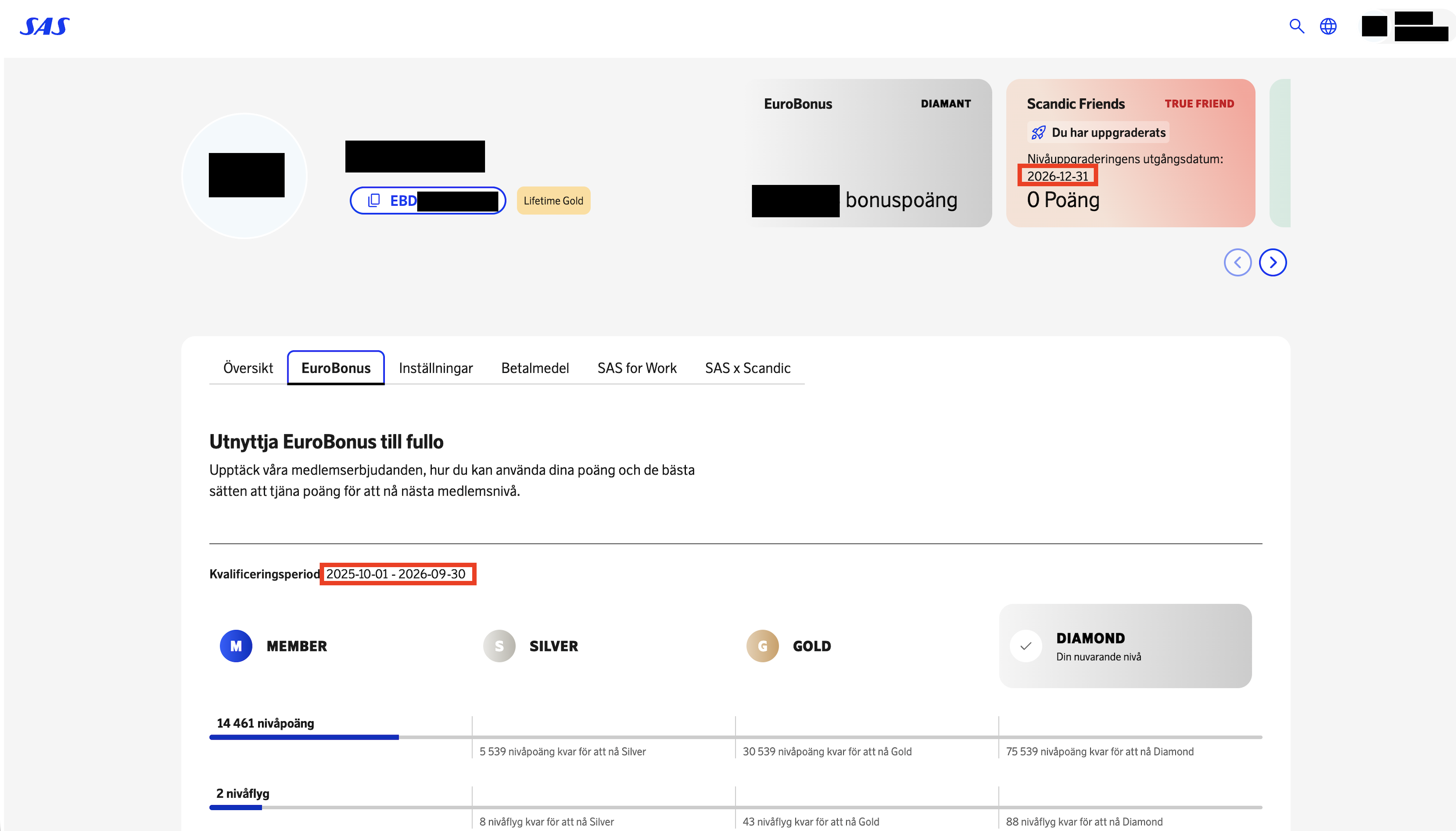
Task: Click the Diamond current level card
Action: [1126, 646]
